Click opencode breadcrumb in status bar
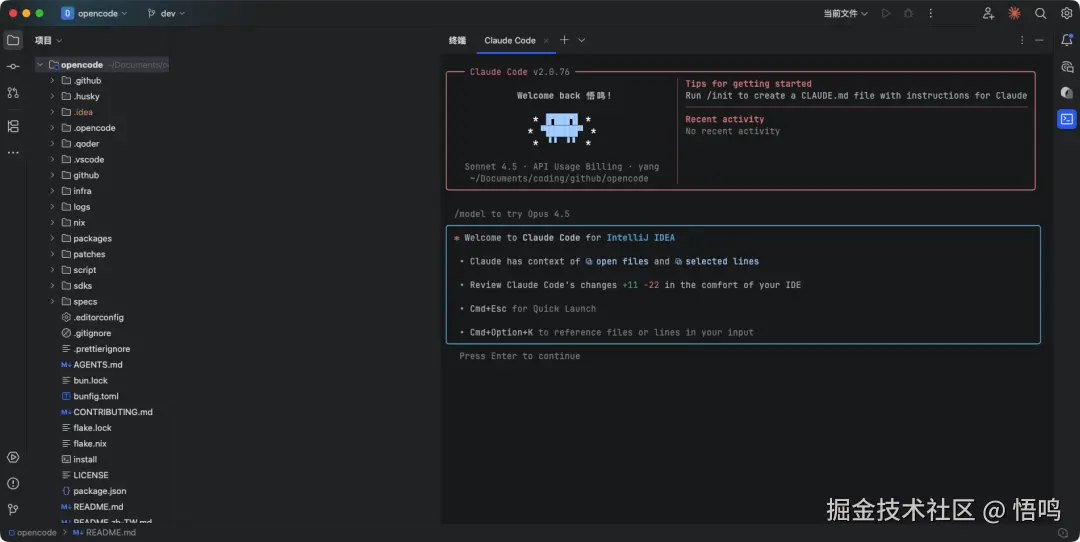 click(x=32, y=532)
